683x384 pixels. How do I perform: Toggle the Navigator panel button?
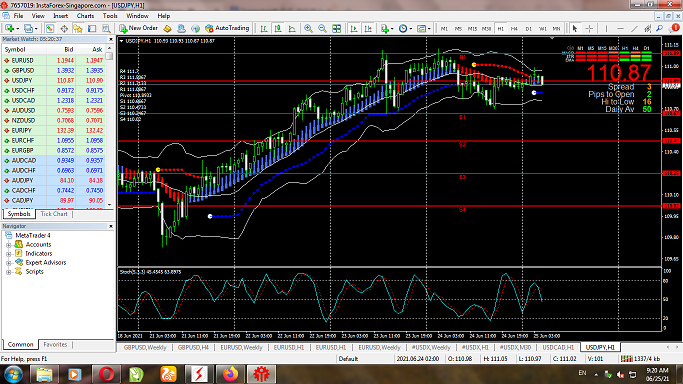click(78, 28)
